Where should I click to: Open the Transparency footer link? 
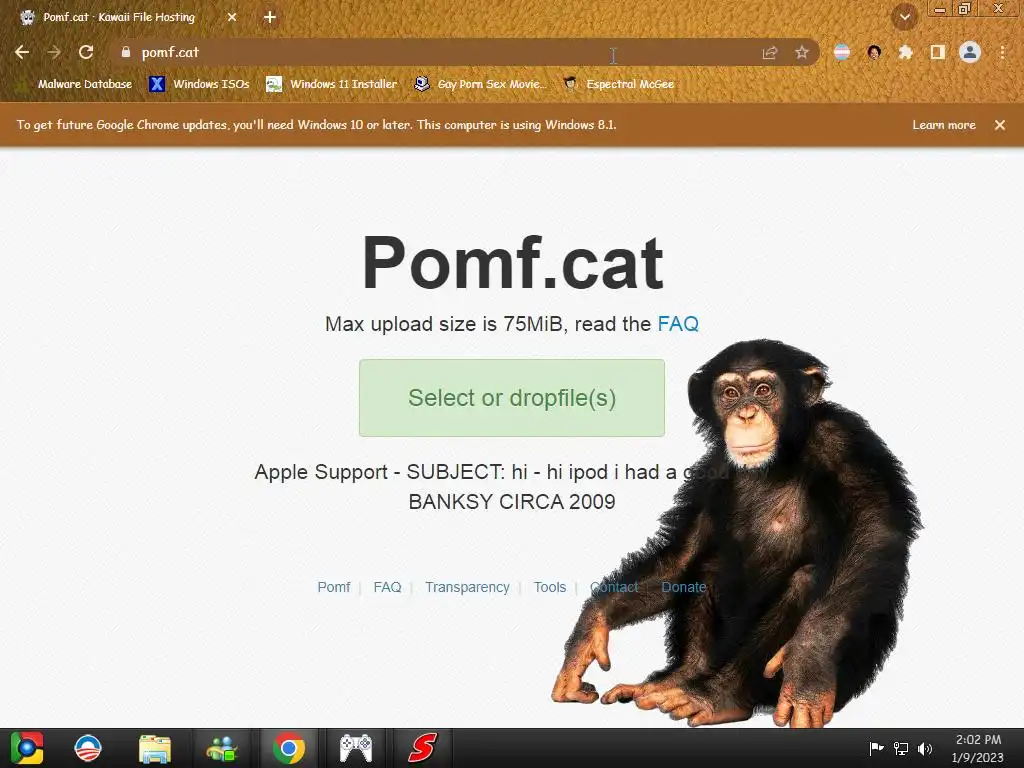point(467,587)
